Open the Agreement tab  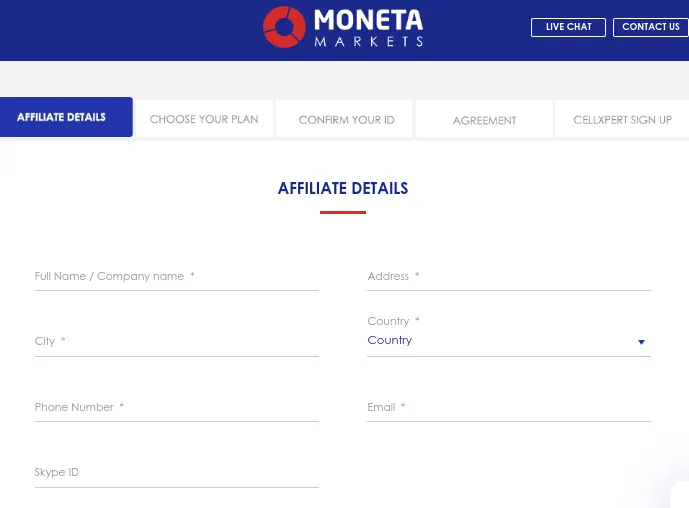coord(484,120)
